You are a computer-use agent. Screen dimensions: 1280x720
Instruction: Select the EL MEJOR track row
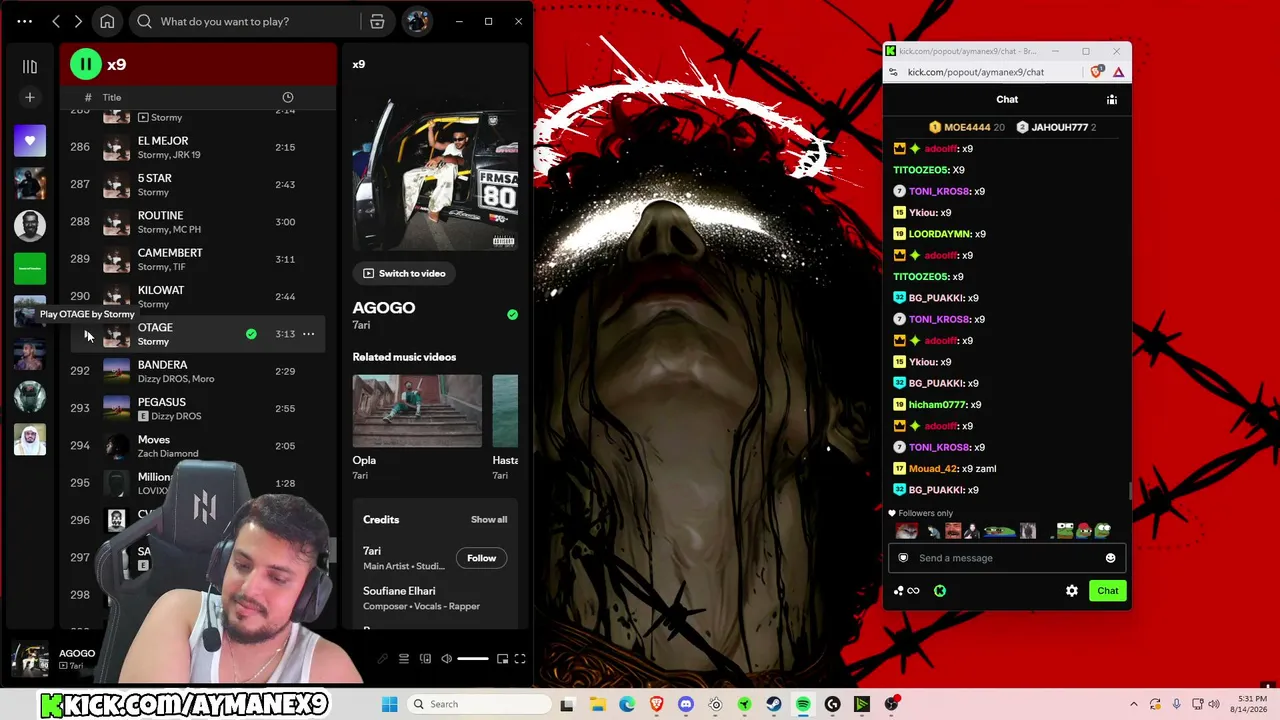pos(197,147)
